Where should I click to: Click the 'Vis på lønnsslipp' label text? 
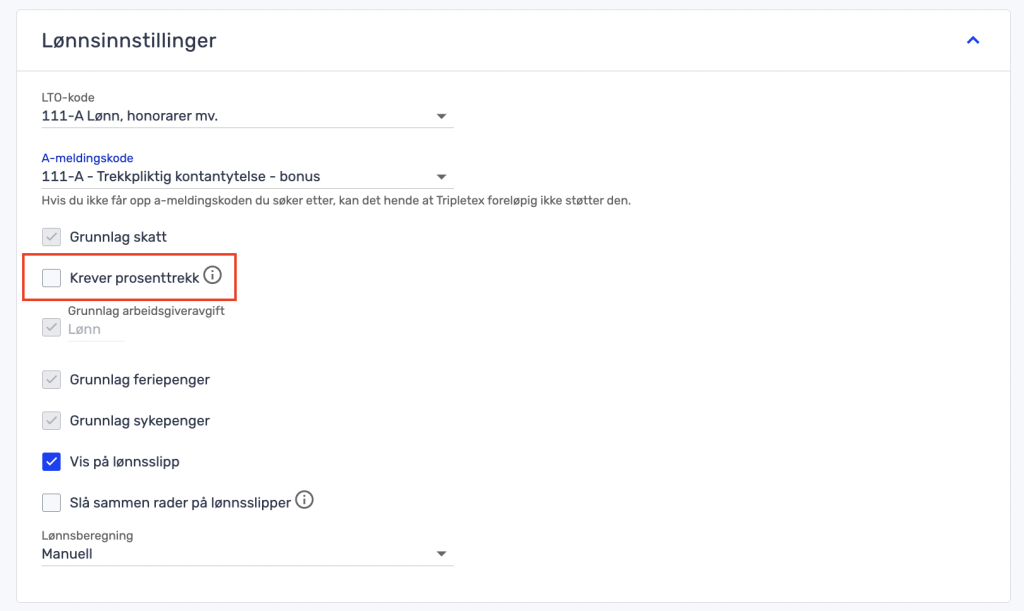(x=125, y=462)
